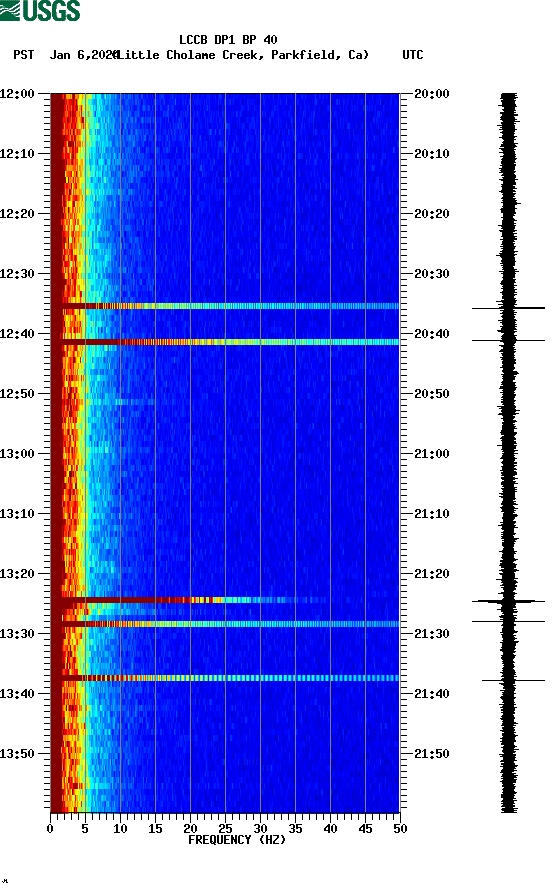Click the '10' frequency tick label
The width and height of the screenshot is (552, 892).
(120, 829)
